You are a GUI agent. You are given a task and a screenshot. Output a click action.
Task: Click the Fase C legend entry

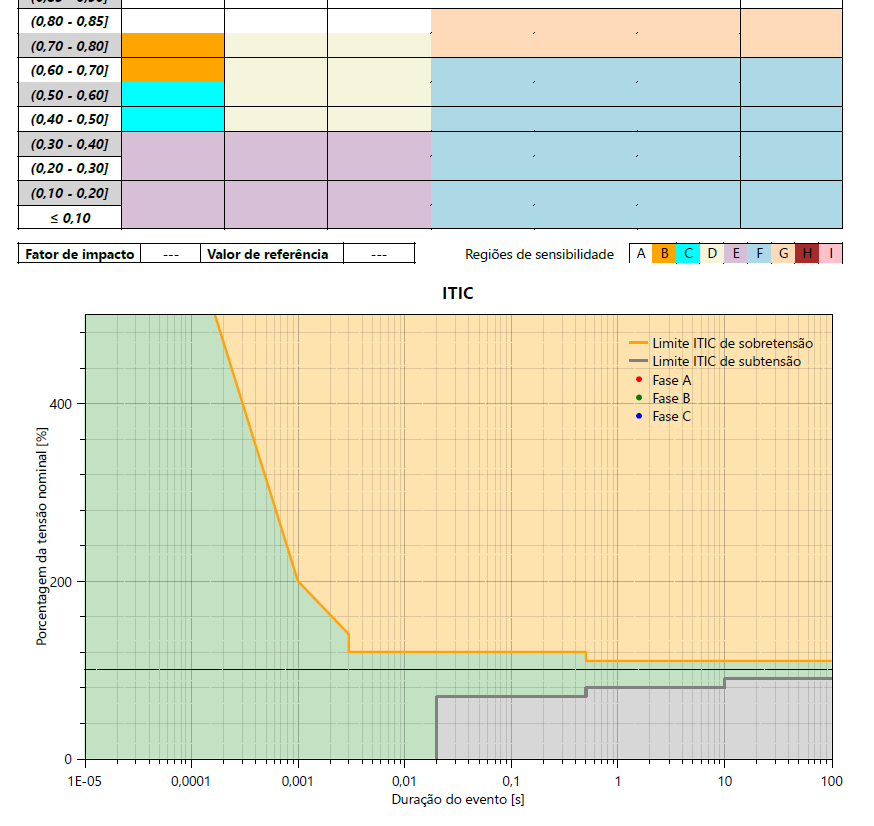click(x=664, y=416)
